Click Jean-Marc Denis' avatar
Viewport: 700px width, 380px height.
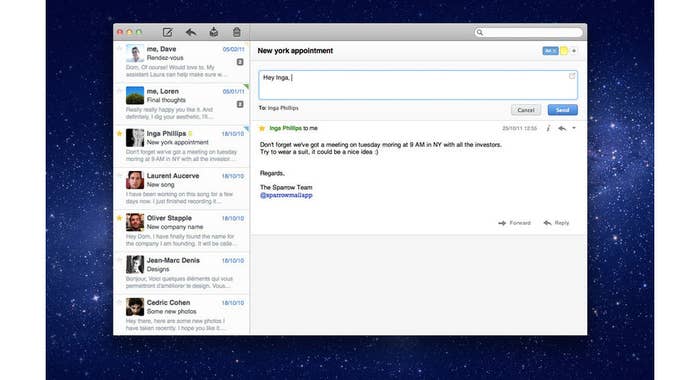click(135, 264)
